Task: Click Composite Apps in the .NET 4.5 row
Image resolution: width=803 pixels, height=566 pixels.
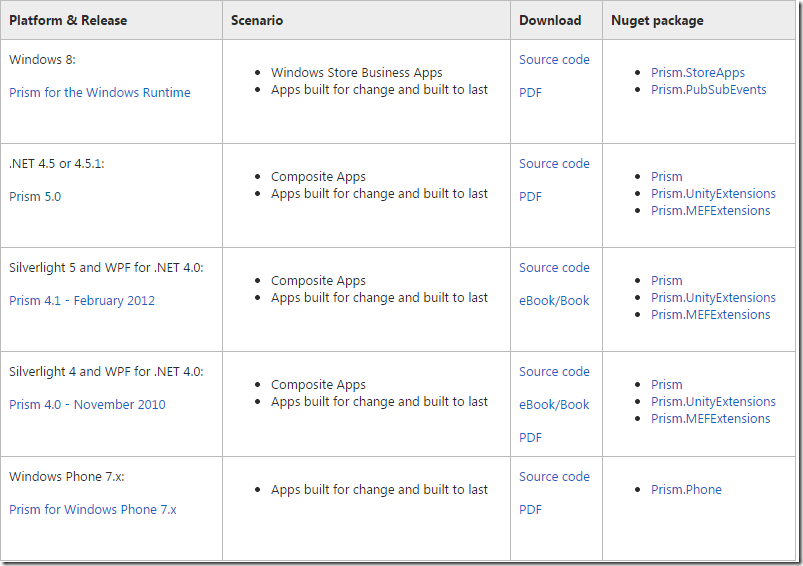Action: (318, 177)
